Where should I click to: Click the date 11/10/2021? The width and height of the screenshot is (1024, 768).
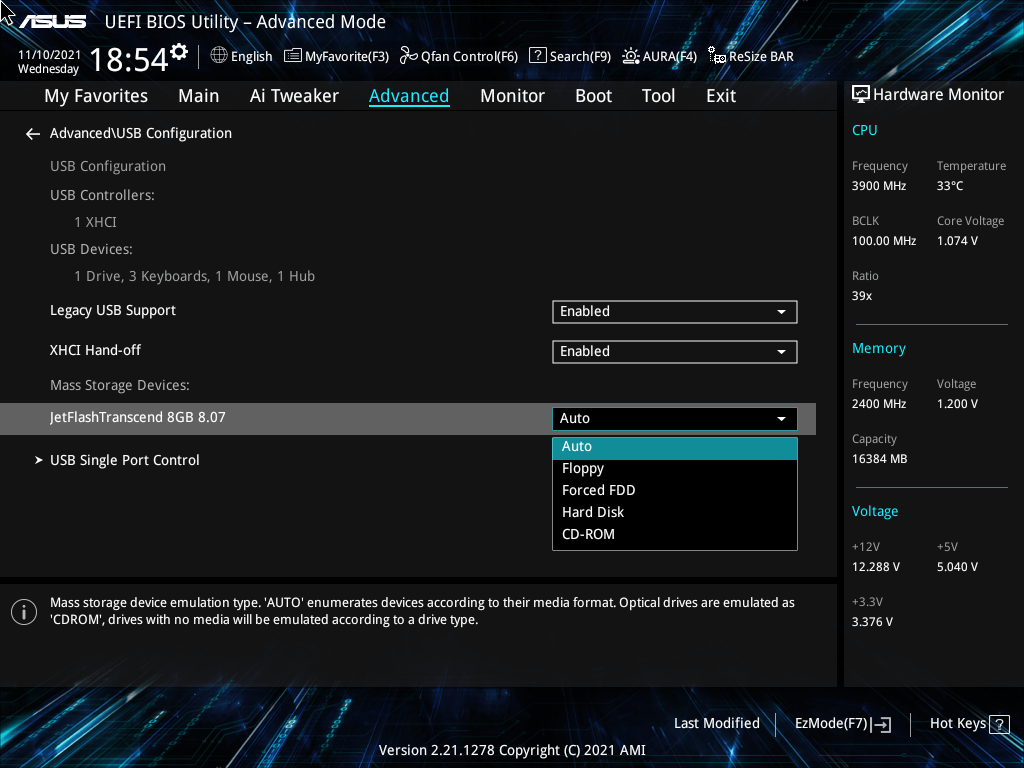pos(50,55)
